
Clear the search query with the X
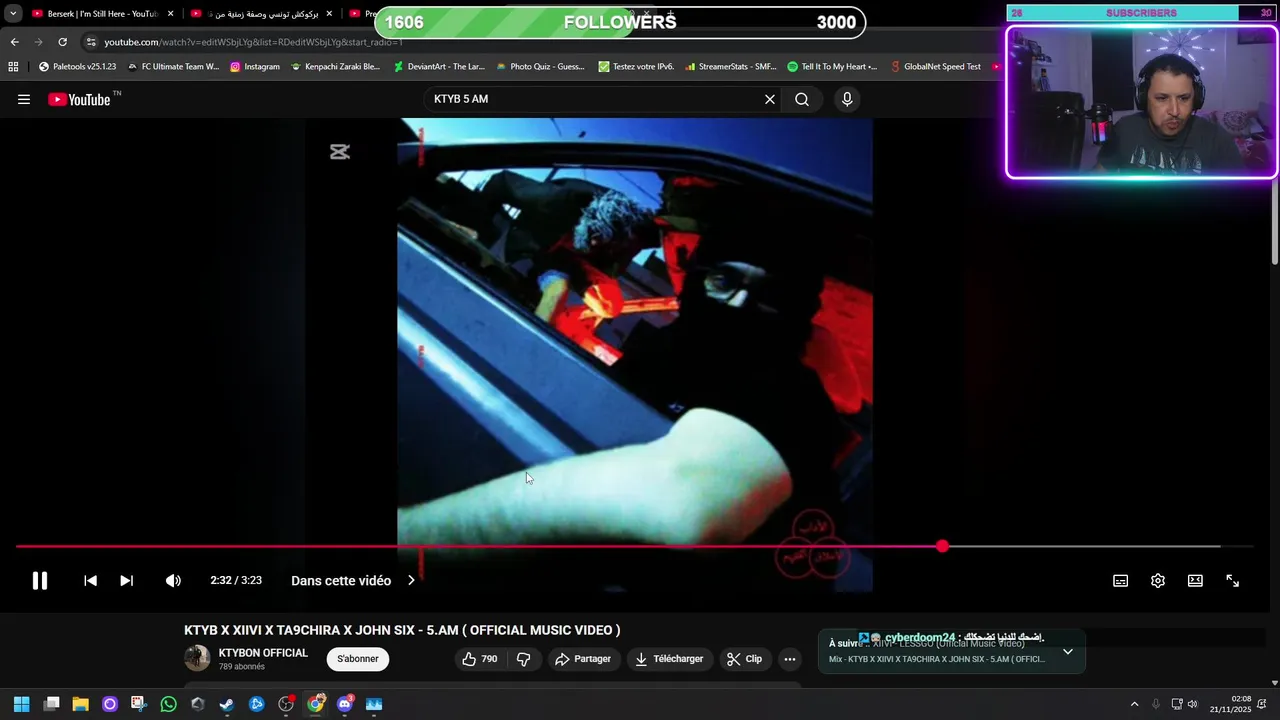pos(770,99)
